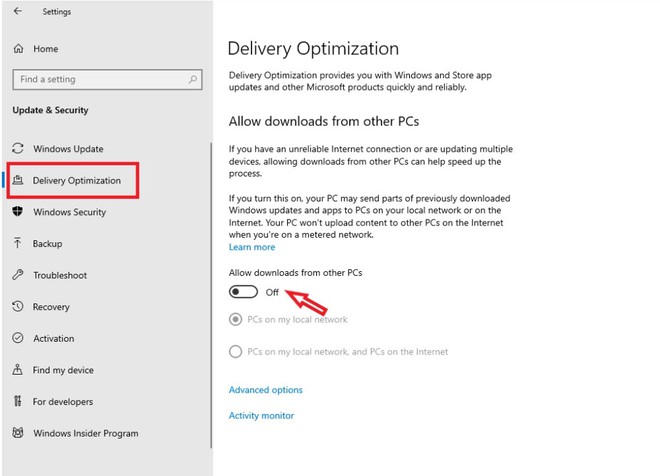Click the Home house icon

tap(18, 48)
